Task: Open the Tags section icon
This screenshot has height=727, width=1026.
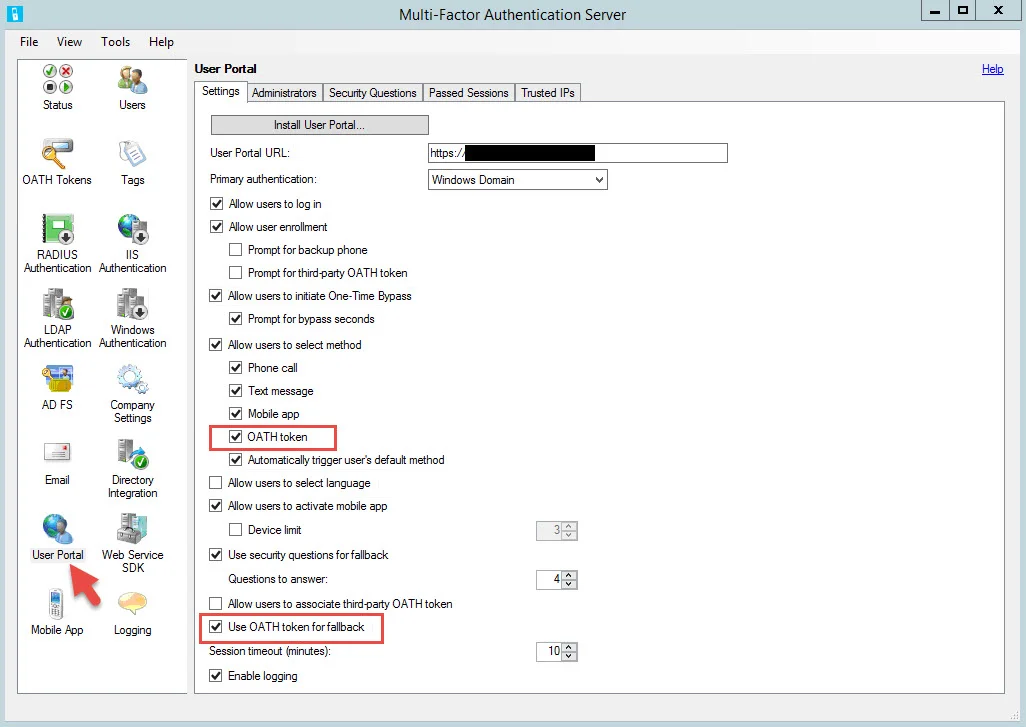Action: click(x=132, y=162)
